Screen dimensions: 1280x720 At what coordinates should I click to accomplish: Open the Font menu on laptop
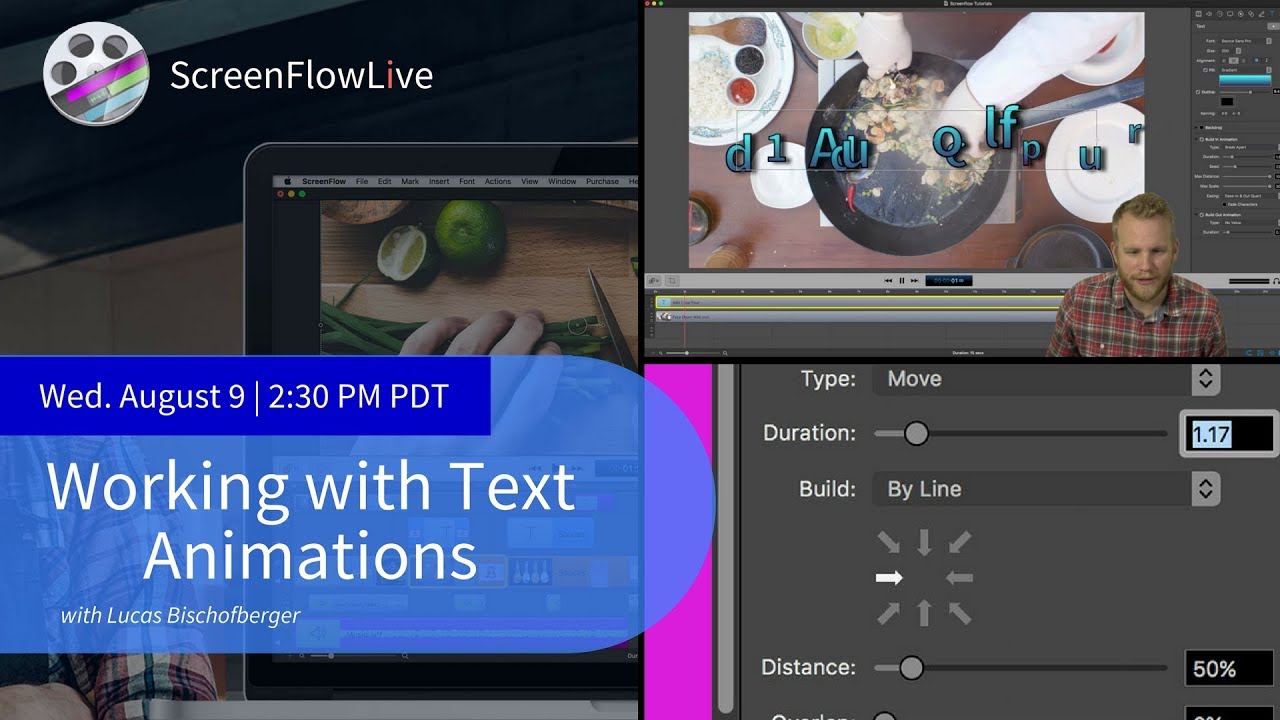point(467,181)
